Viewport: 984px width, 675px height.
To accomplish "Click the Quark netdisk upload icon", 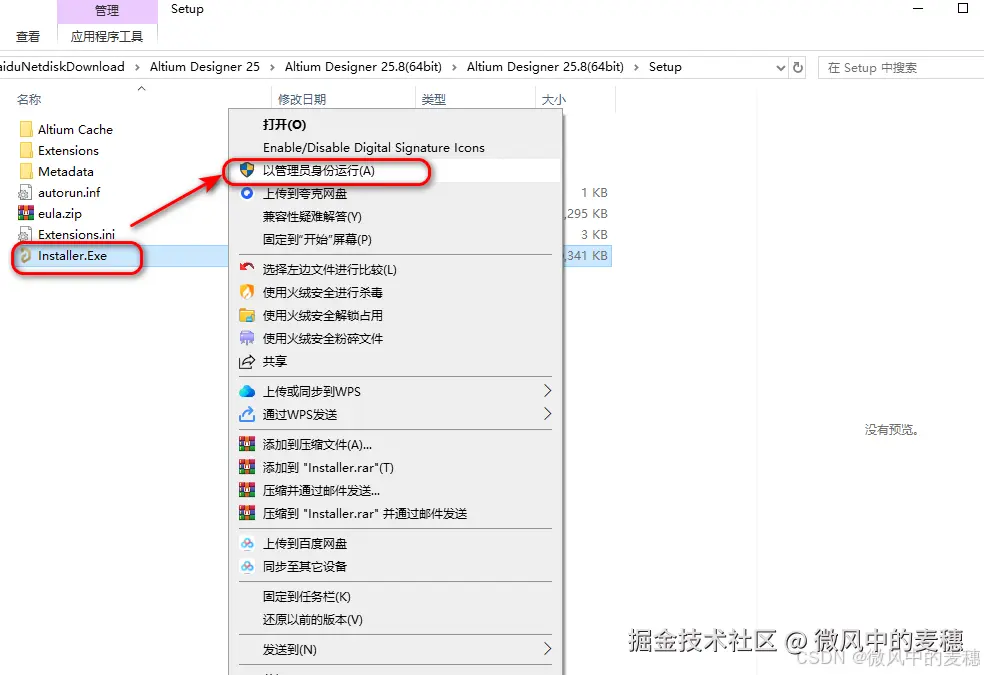I will click(247, 193).
